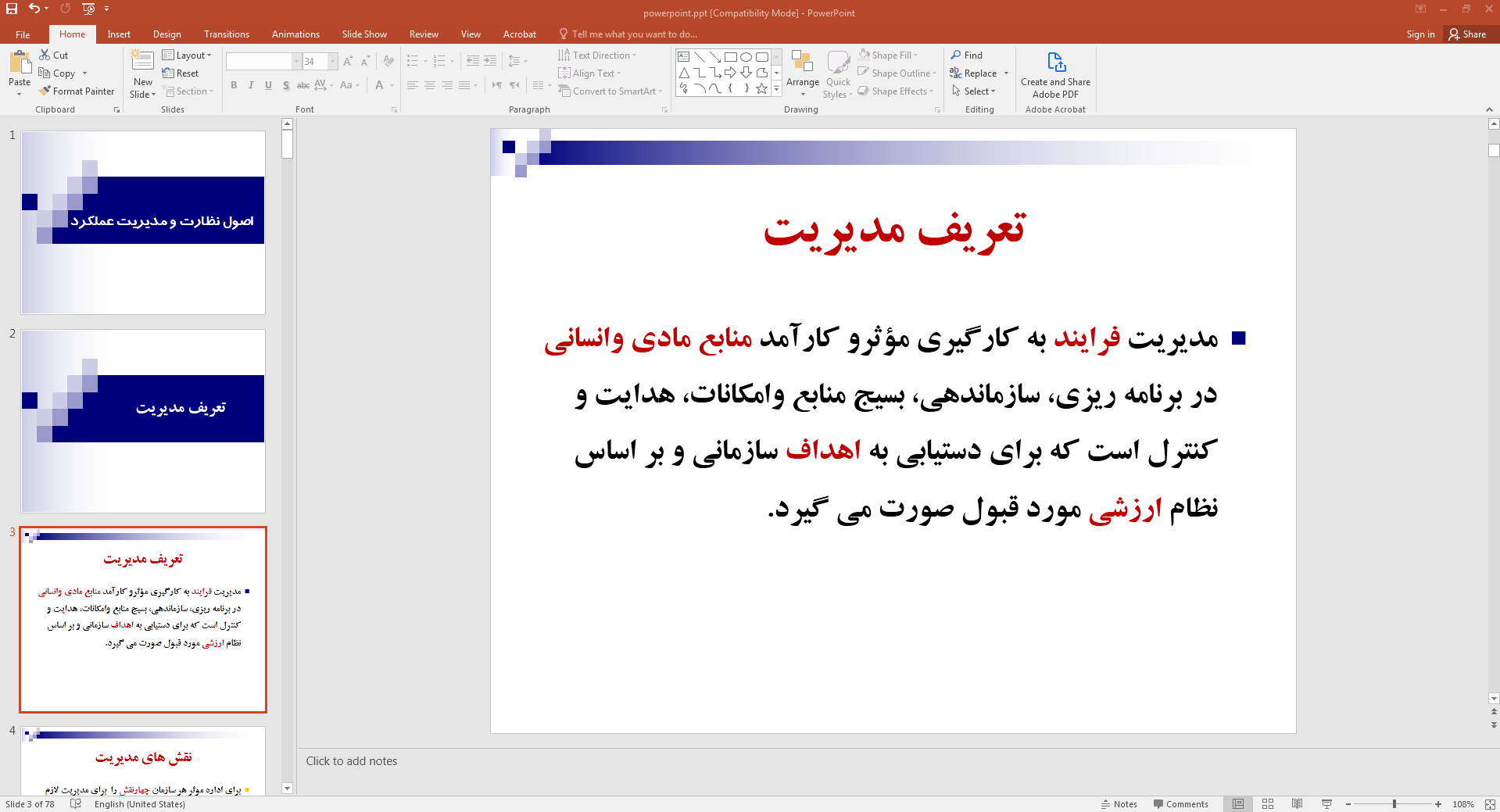Click the Save icon in quick access toolbar

(x=12, y=9)
